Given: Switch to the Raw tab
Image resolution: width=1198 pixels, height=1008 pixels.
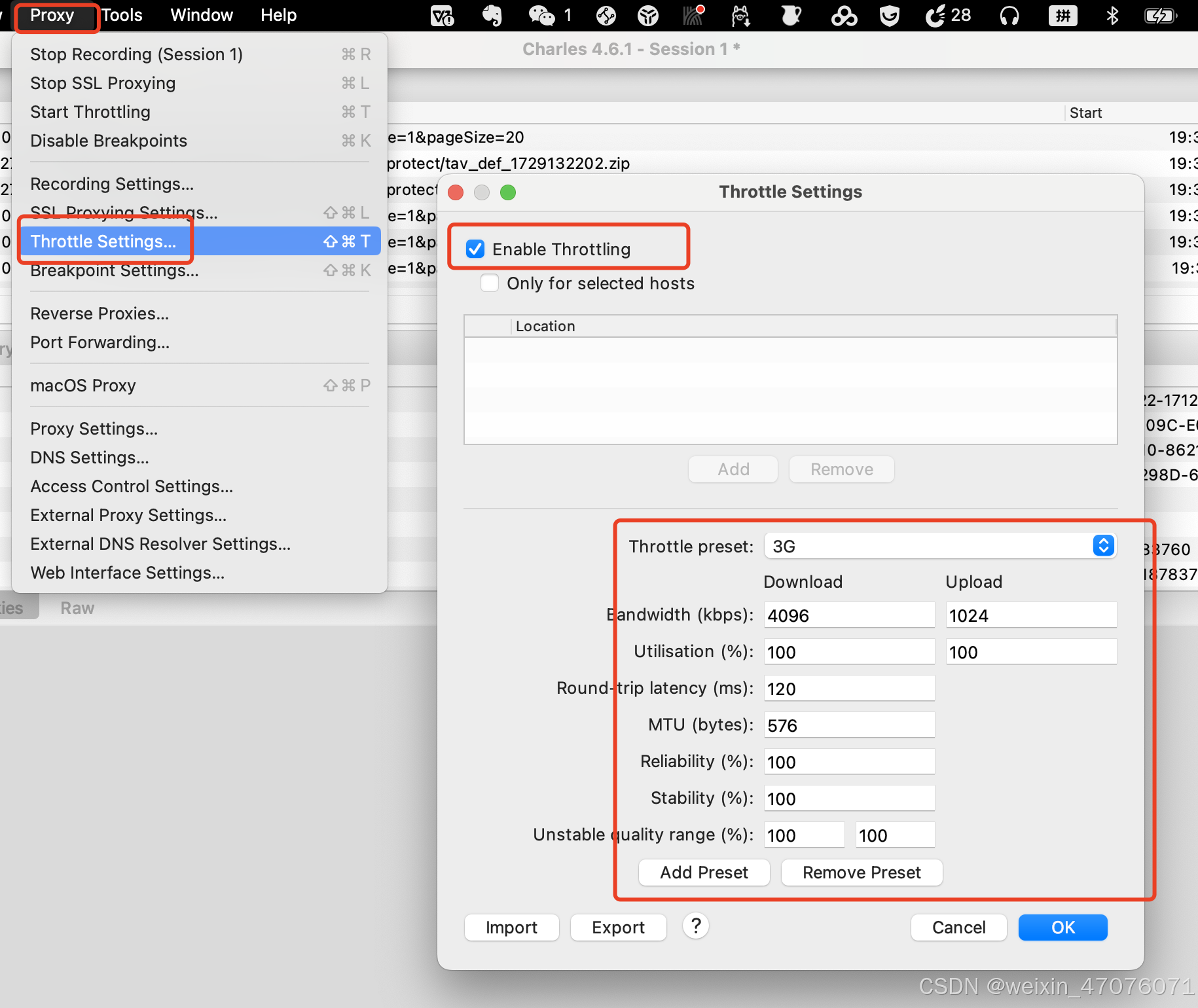Looking at the screenshot, I should pyautogui.click(x=77, y=608).
